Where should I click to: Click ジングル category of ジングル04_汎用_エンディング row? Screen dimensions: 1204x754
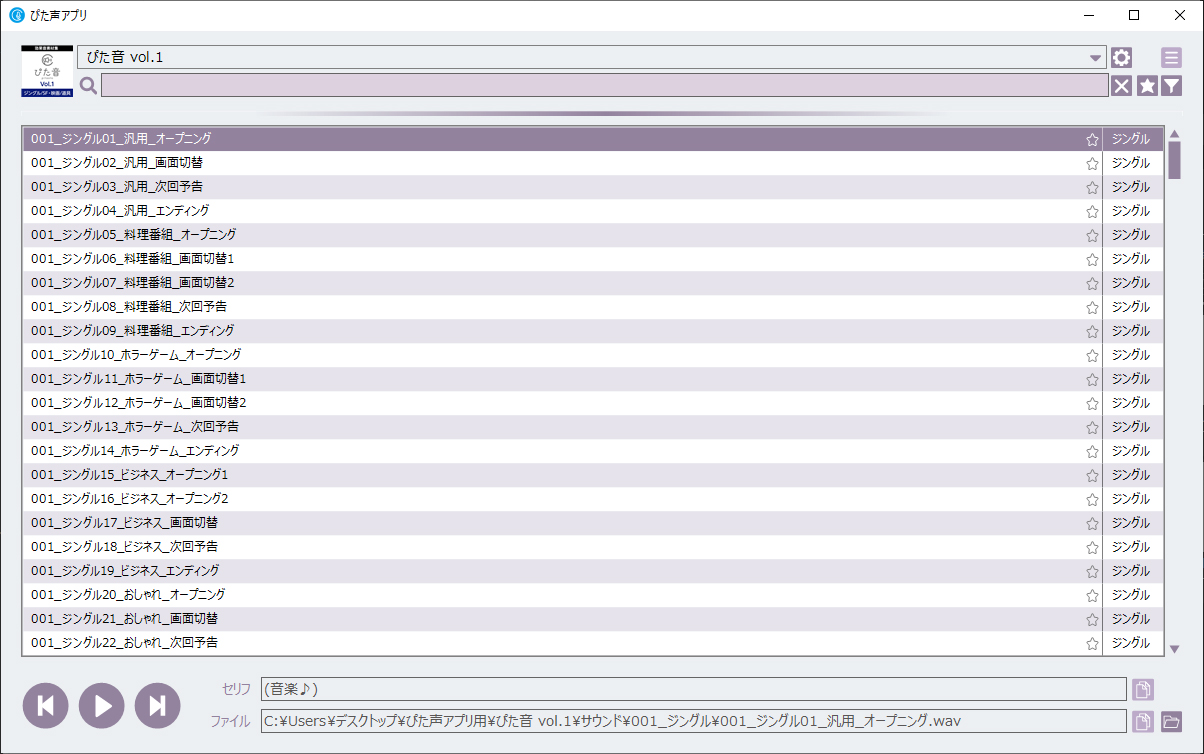pos(1131,211)
